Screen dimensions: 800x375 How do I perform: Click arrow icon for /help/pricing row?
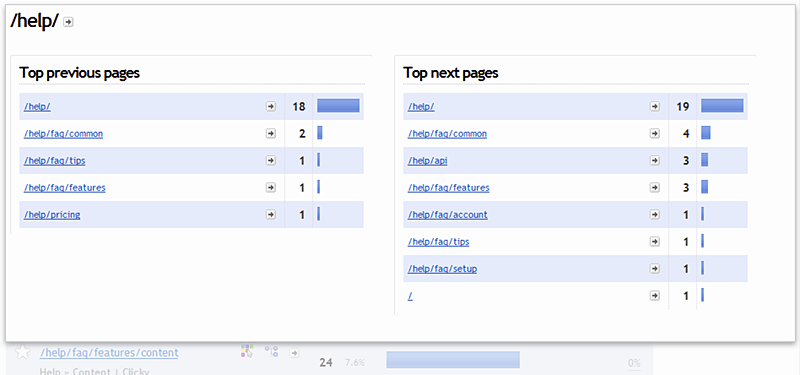[x=271, y=215]
